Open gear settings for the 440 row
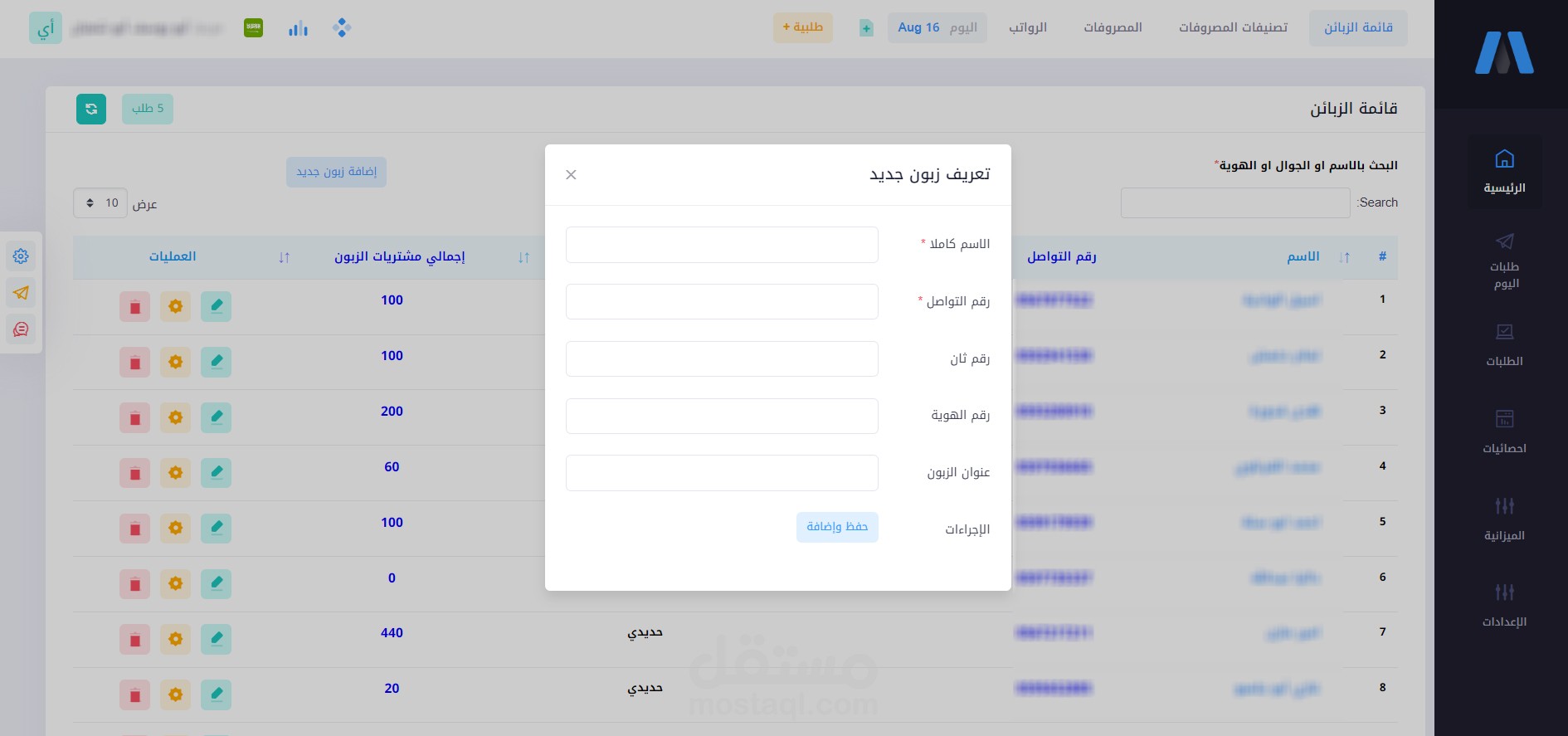The image size is (1568, 736). tap(175, 640)
